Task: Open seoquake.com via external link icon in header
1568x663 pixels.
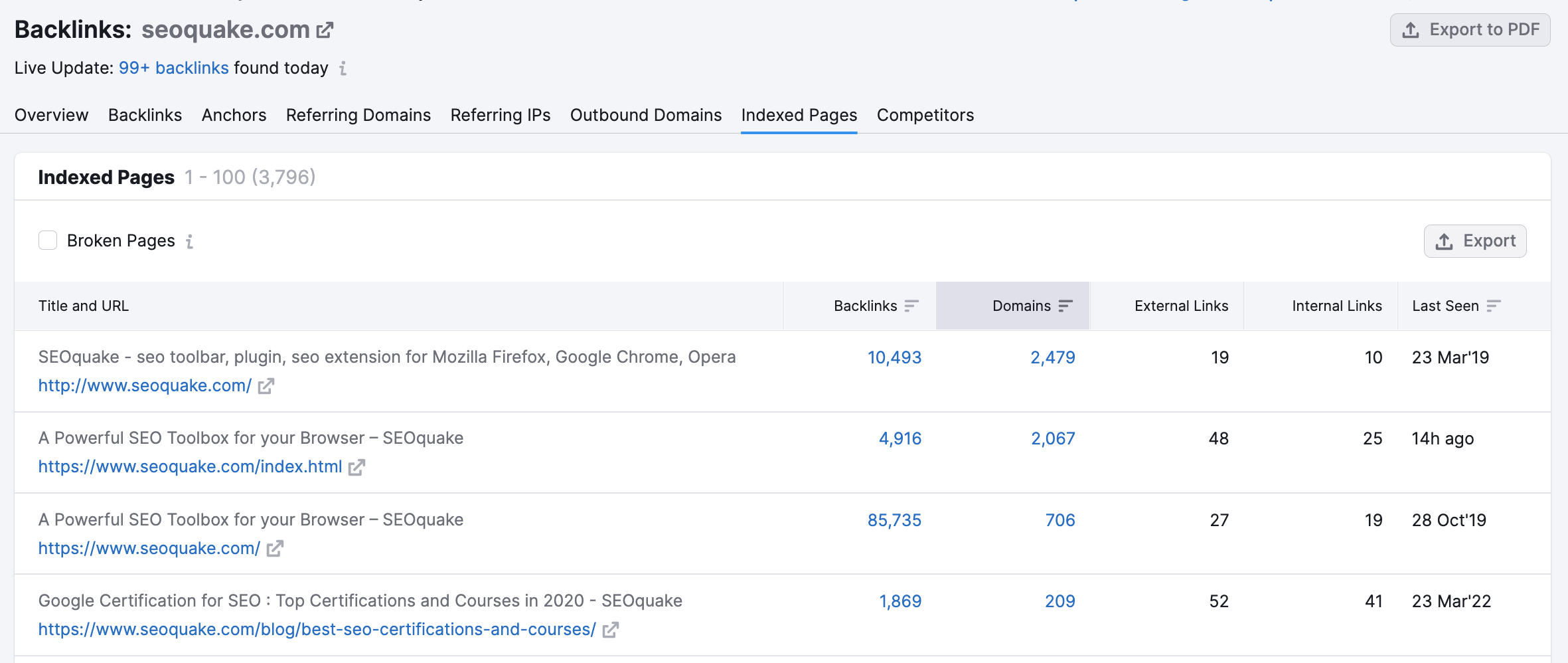Action: point(324,29)
